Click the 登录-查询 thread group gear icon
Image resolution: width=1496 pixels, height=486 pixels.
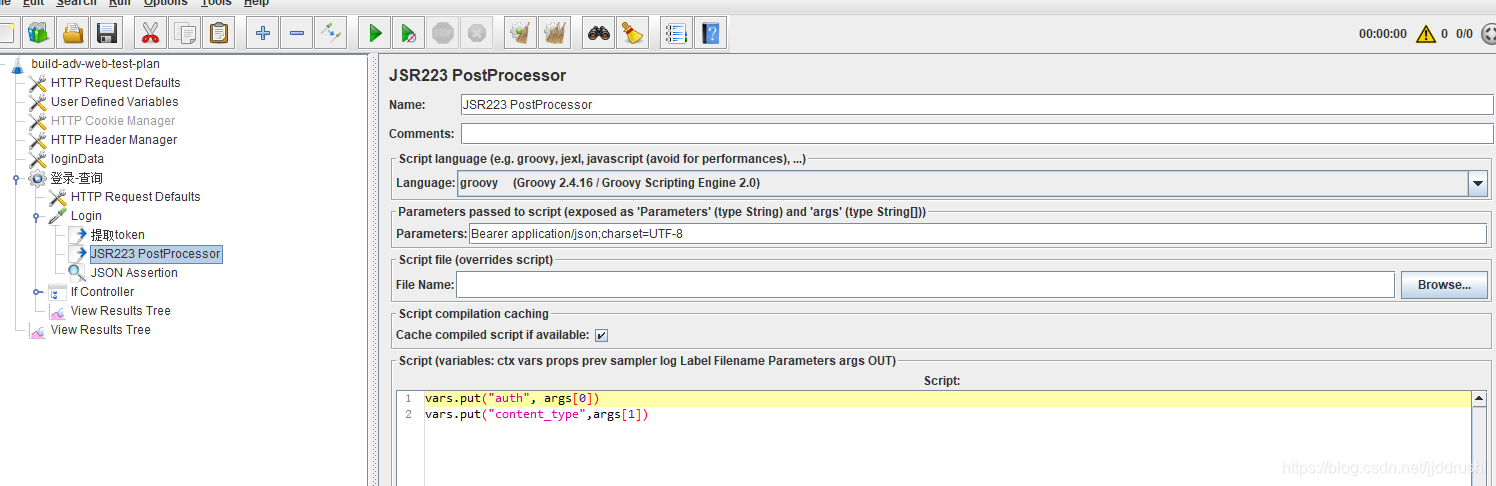click(37, 178)
